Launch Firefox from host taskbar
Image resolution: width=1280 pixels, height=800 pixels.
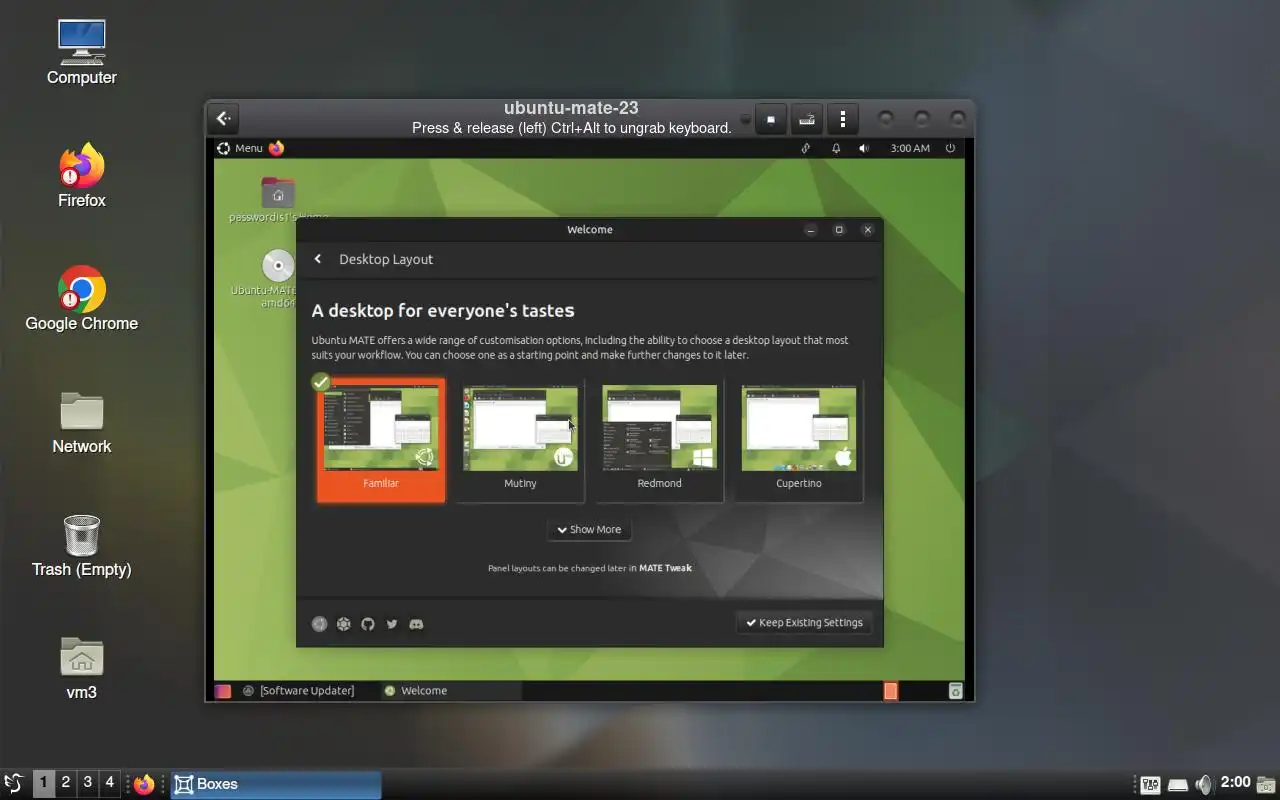pos(145,784)
